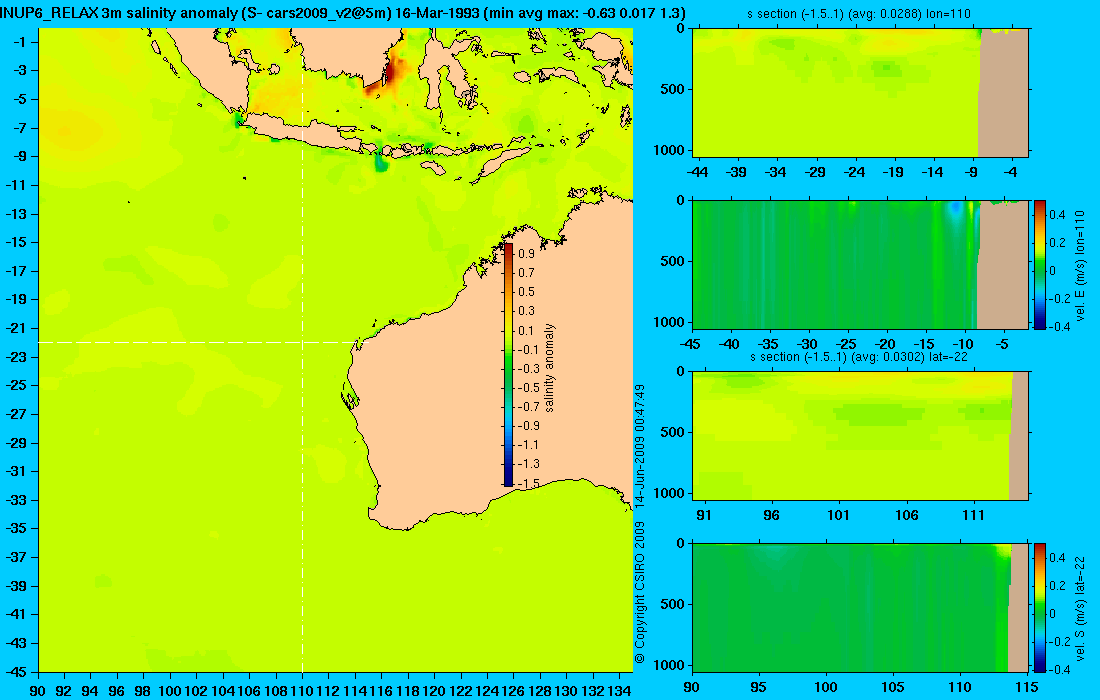Click the '-0.9' tick on the salinity colorbar
Image resolution: width=1100 pixels, height=700 pixels.
528,425
